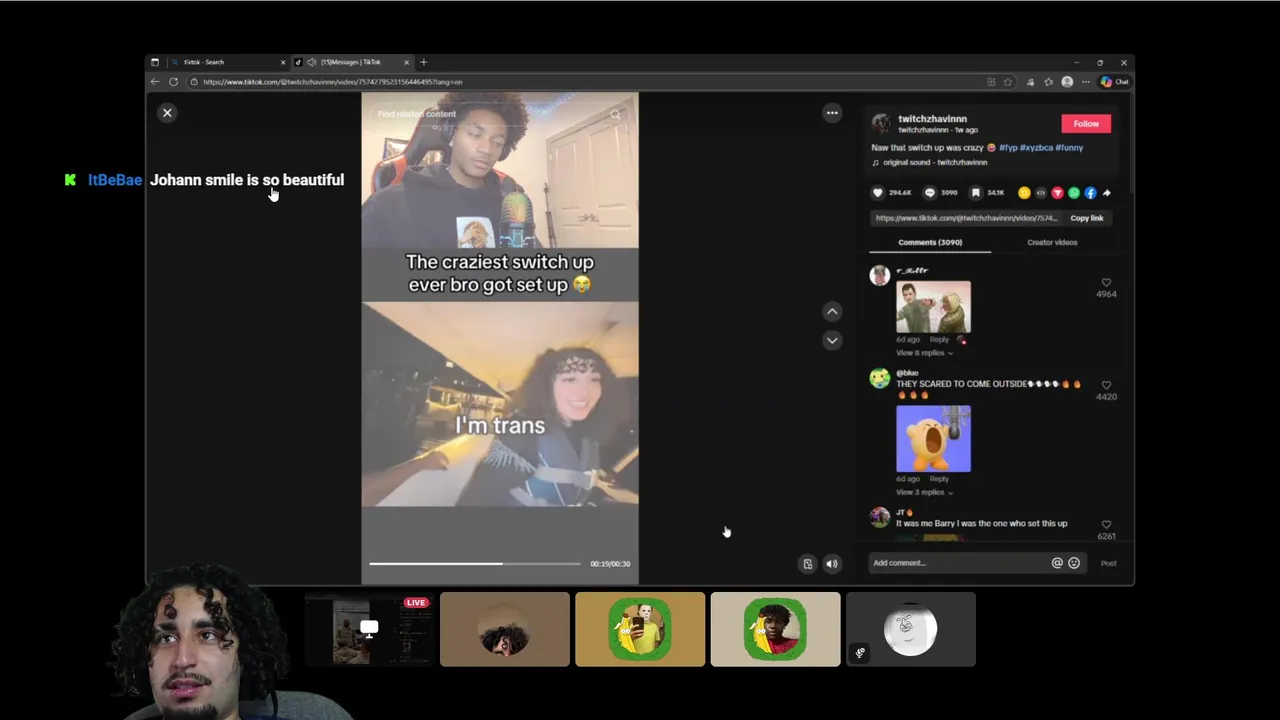
Task: Click the embed code share icon
Action: coord(1041,193)
